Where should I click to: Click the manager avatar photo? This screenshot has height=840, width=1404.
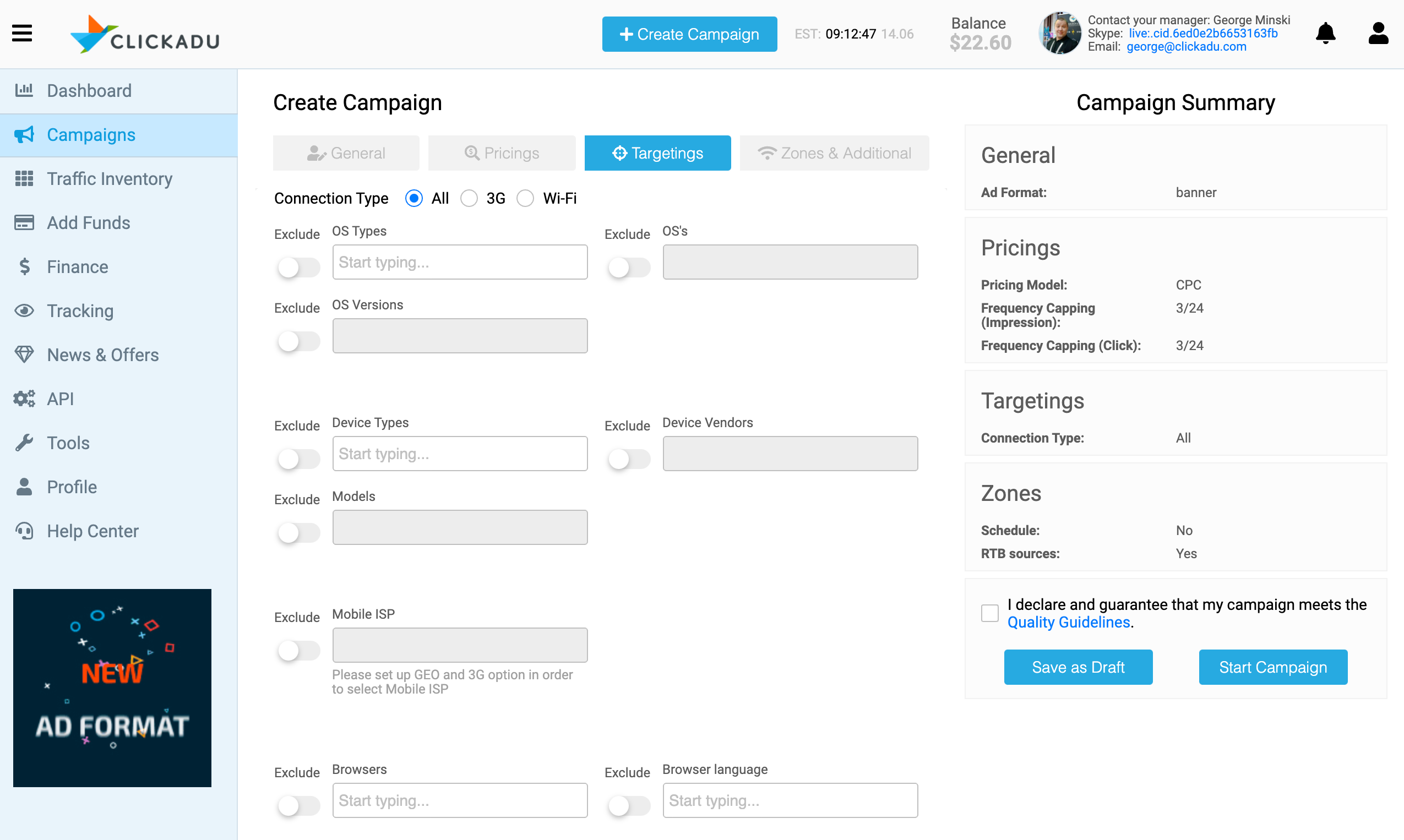click(x=1060, y=34)
